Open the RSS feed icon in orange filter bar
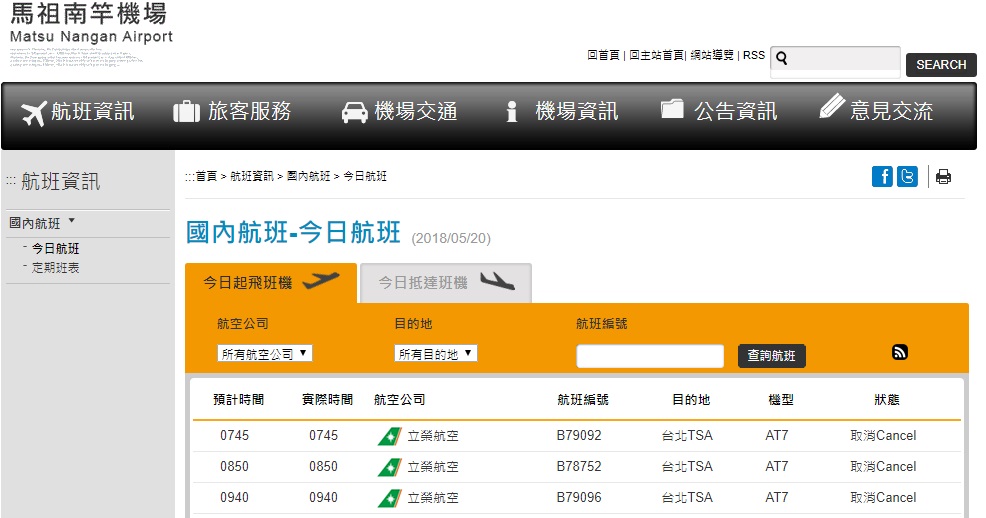Image resolution: width=986 pixels, height=518 pixels. [x=900, y=352]
